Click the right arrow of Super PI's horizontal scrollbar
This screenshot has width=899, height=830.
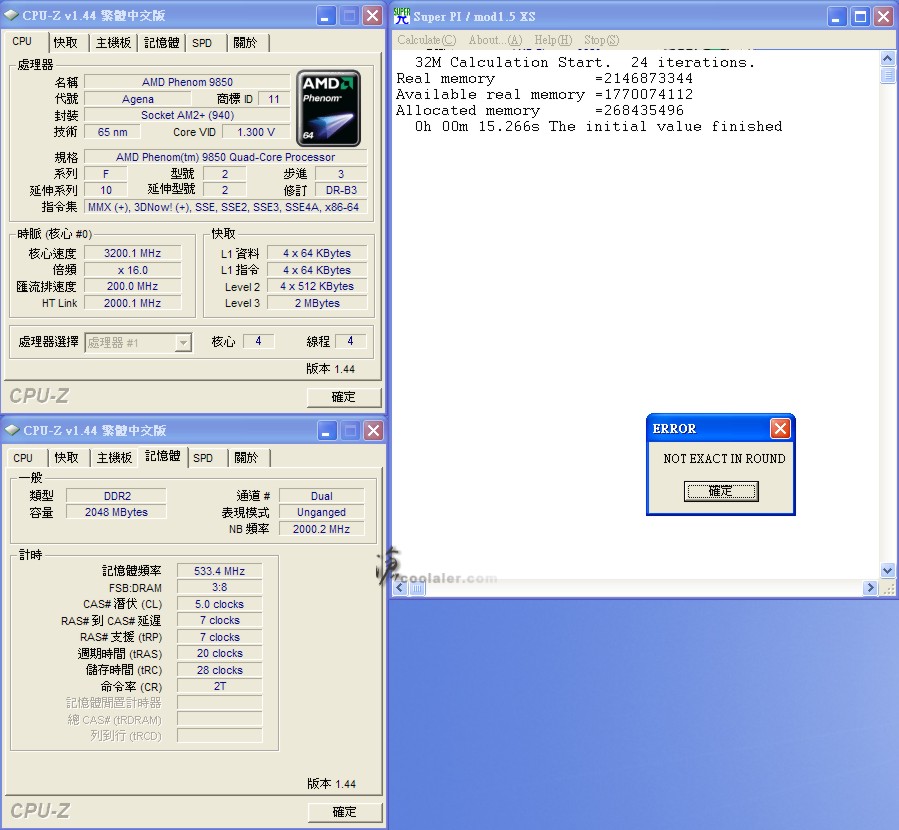(870, 588)
